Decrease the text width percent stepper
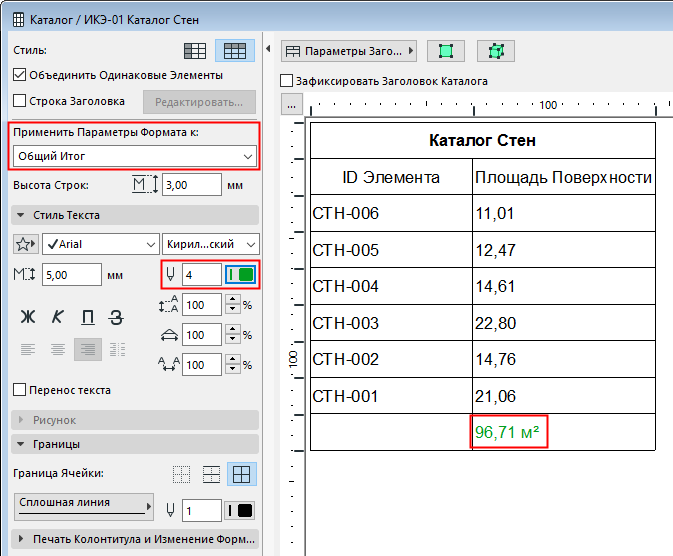 click(x=233, y=340)
